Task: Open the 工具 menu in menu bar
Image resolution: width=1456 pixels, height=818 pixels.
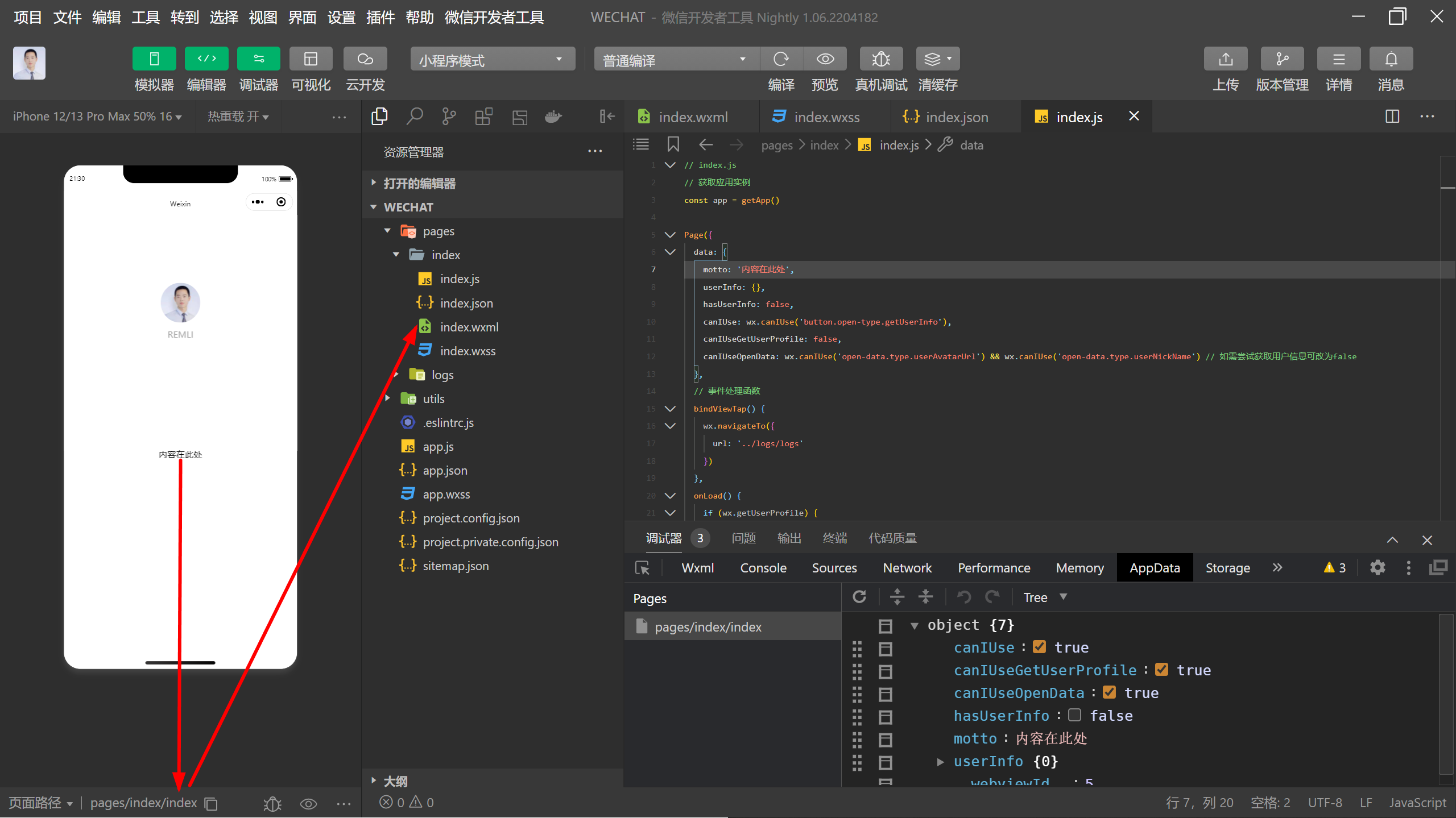Action: tap(145, 18)
